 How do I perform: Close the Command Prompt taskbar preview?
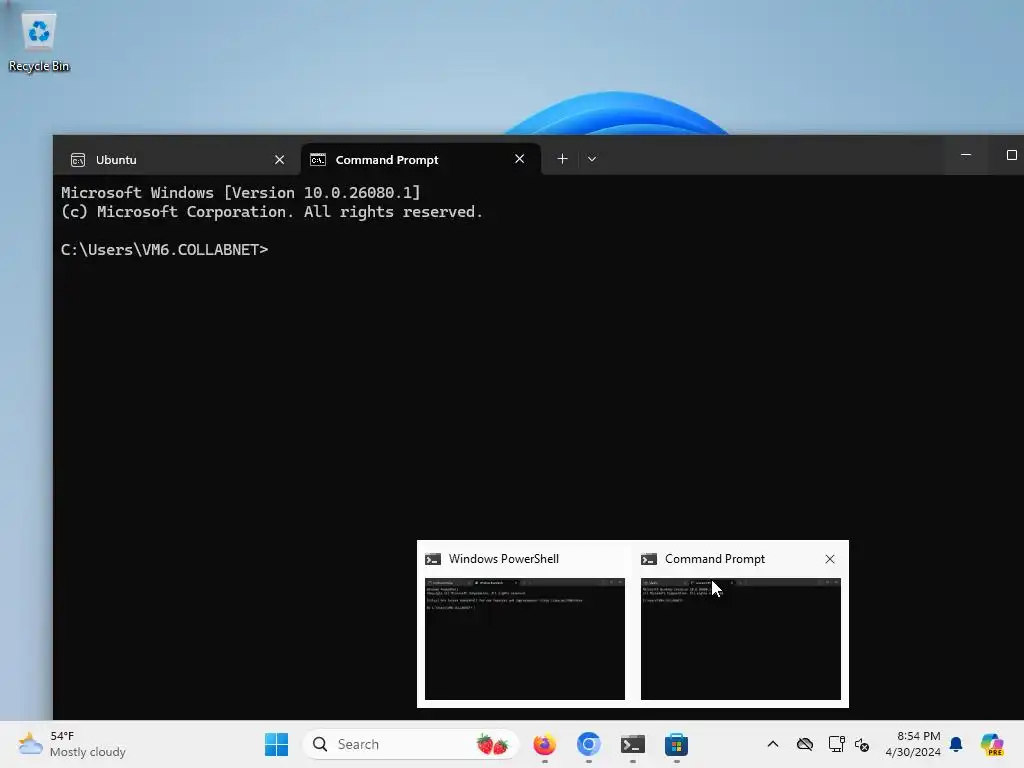(829, 559)
